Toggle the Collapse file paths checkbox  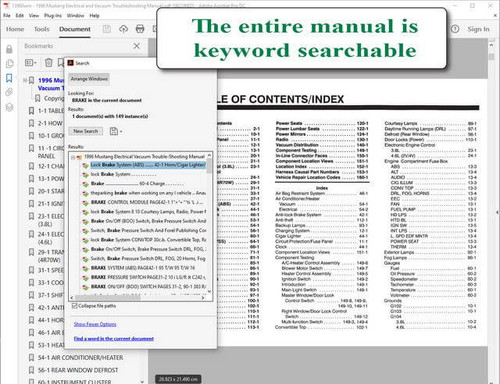[x=75, y=306]
